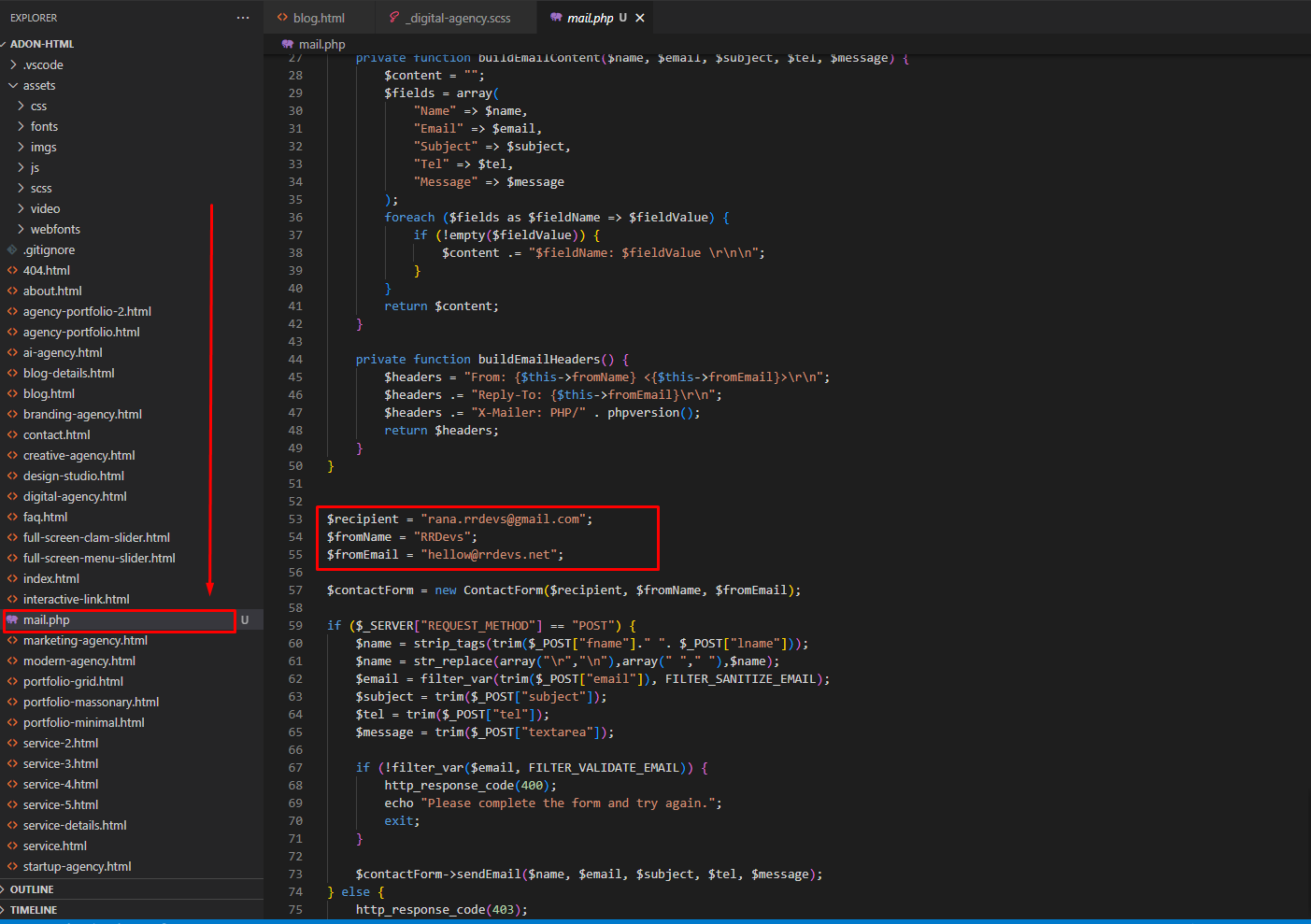Click the PHP icon beside mail.php in Explorer
The width and height of the screenshot is (1311, 924).
tap(12, 619)
